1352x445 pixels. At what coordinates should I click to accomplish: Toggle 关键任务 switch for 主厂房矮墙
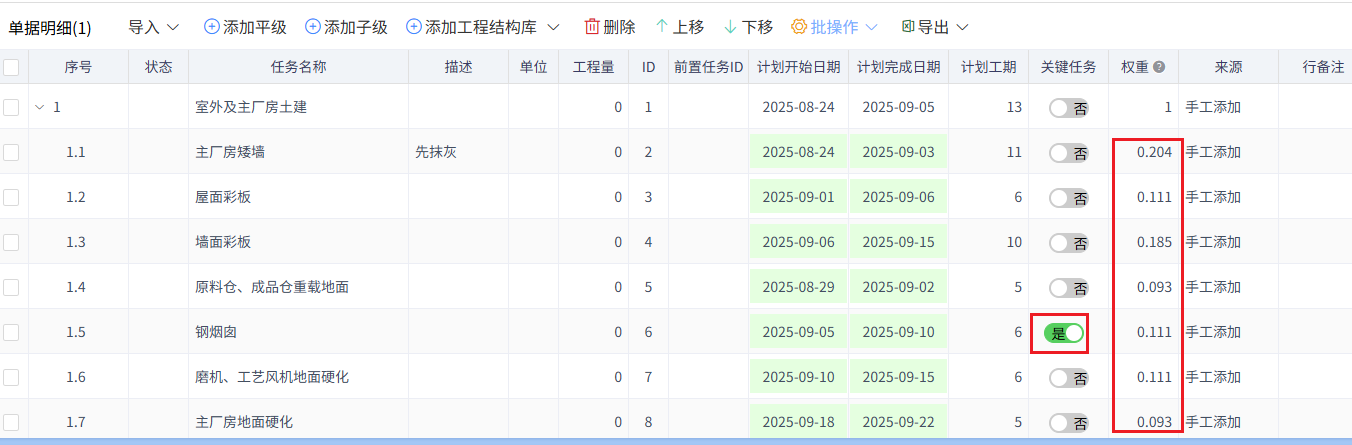pos(1069,153)
